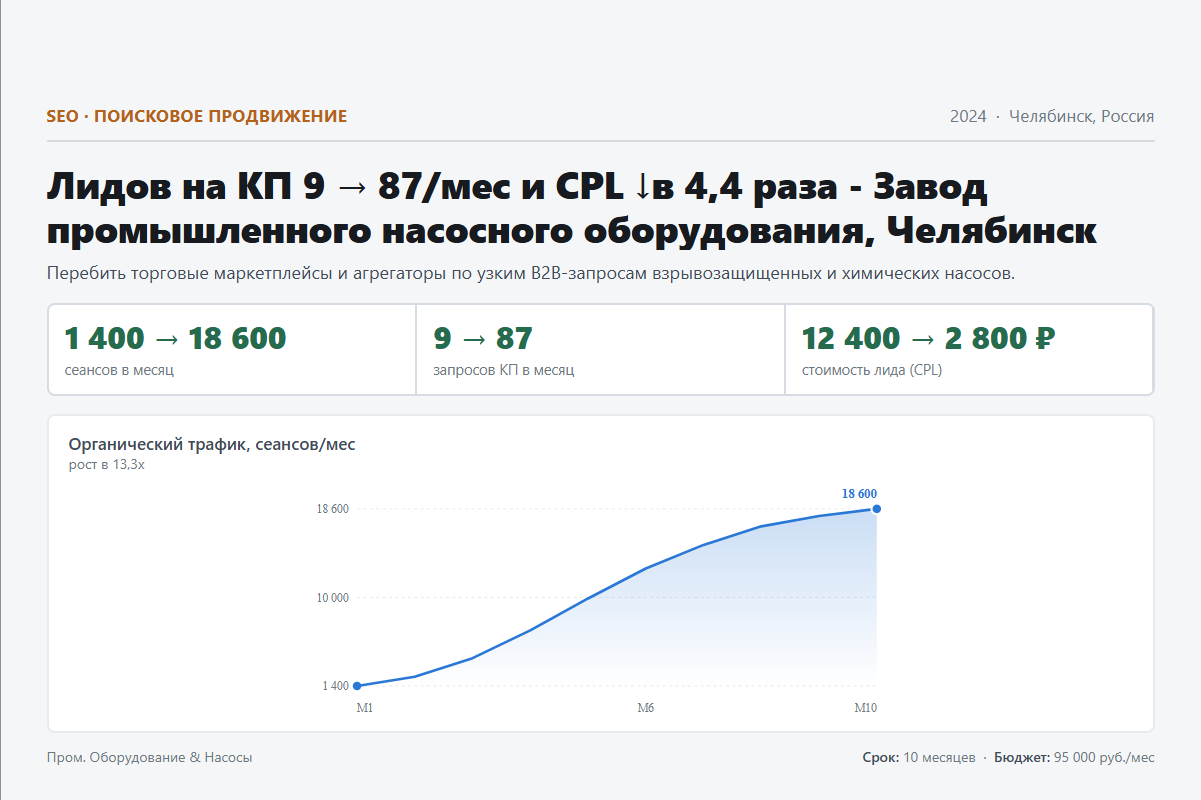Click the 'сеансов в месяц' label

119,370
